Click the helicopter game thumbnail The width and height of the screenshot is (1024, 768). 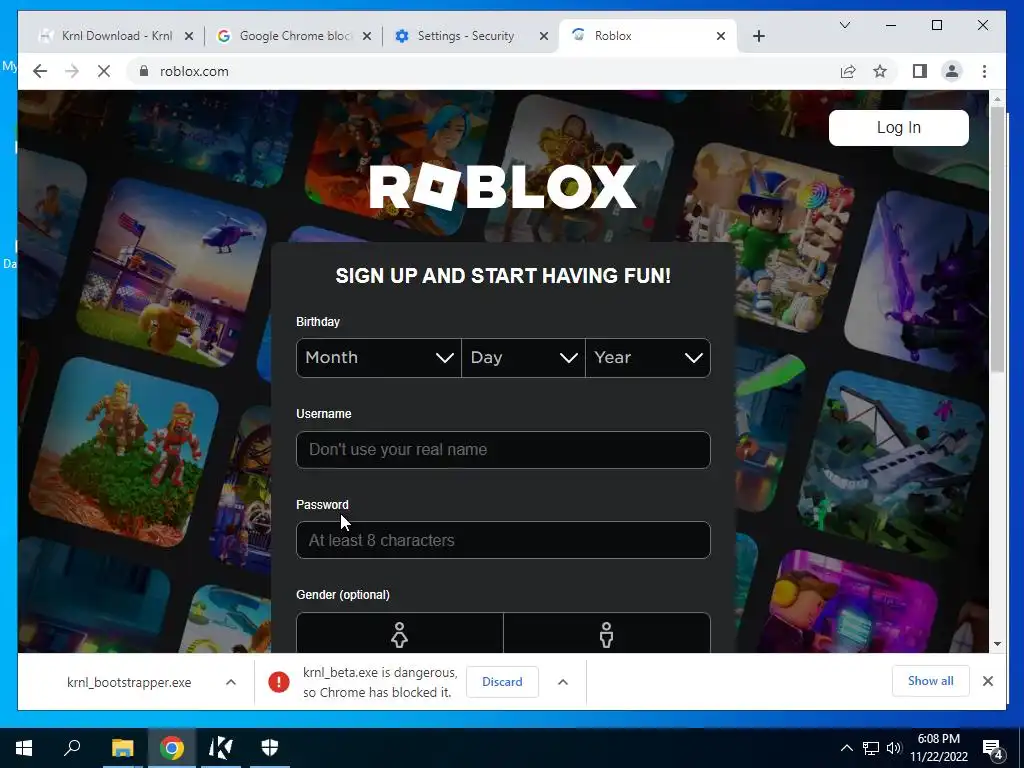tap(172, 273)
